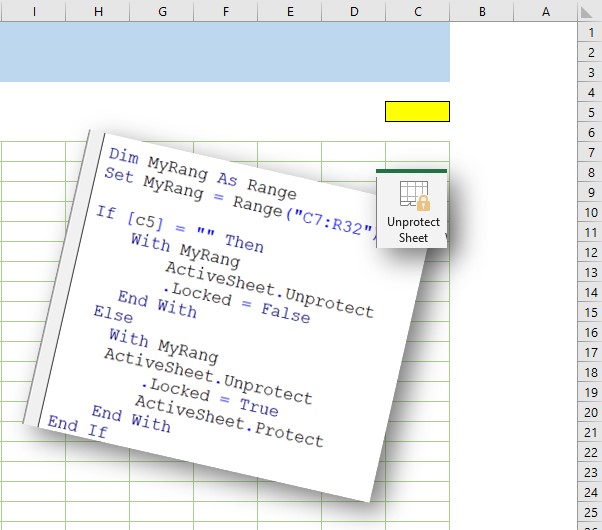This screenshot has width=602, height=530.
Task: Click the Select All corner triangle
Action: tap(590, 12)
